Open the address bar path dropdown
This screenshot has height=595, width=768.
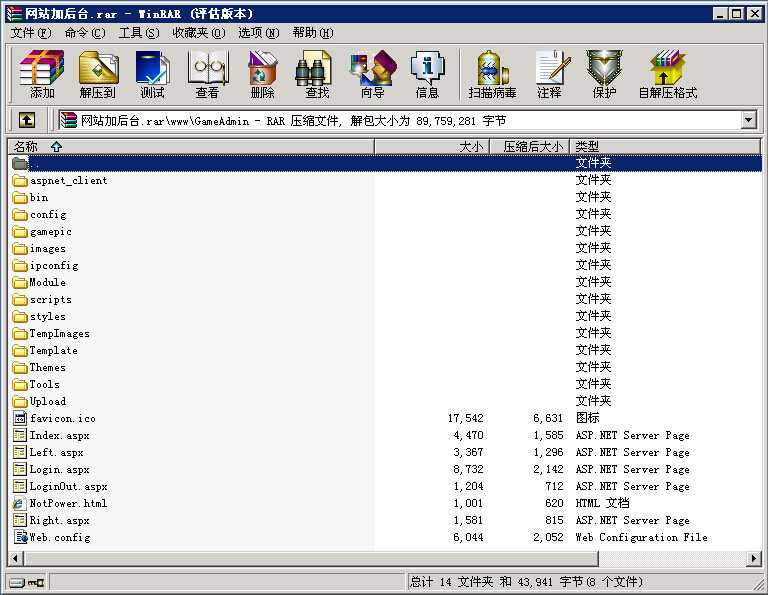[748, 119]
